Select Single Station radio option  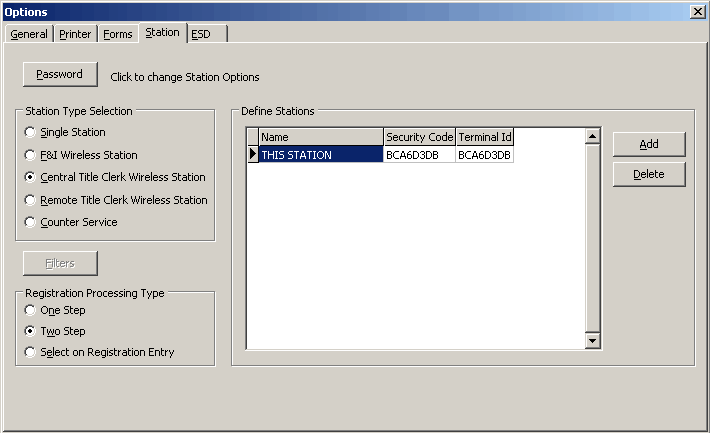click(65, 132)
